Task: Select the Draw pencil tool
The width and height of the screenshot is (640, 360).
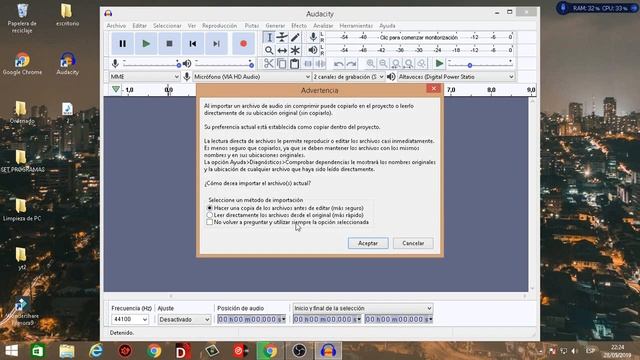Action: pyautogui.click(x=295, y=38)
